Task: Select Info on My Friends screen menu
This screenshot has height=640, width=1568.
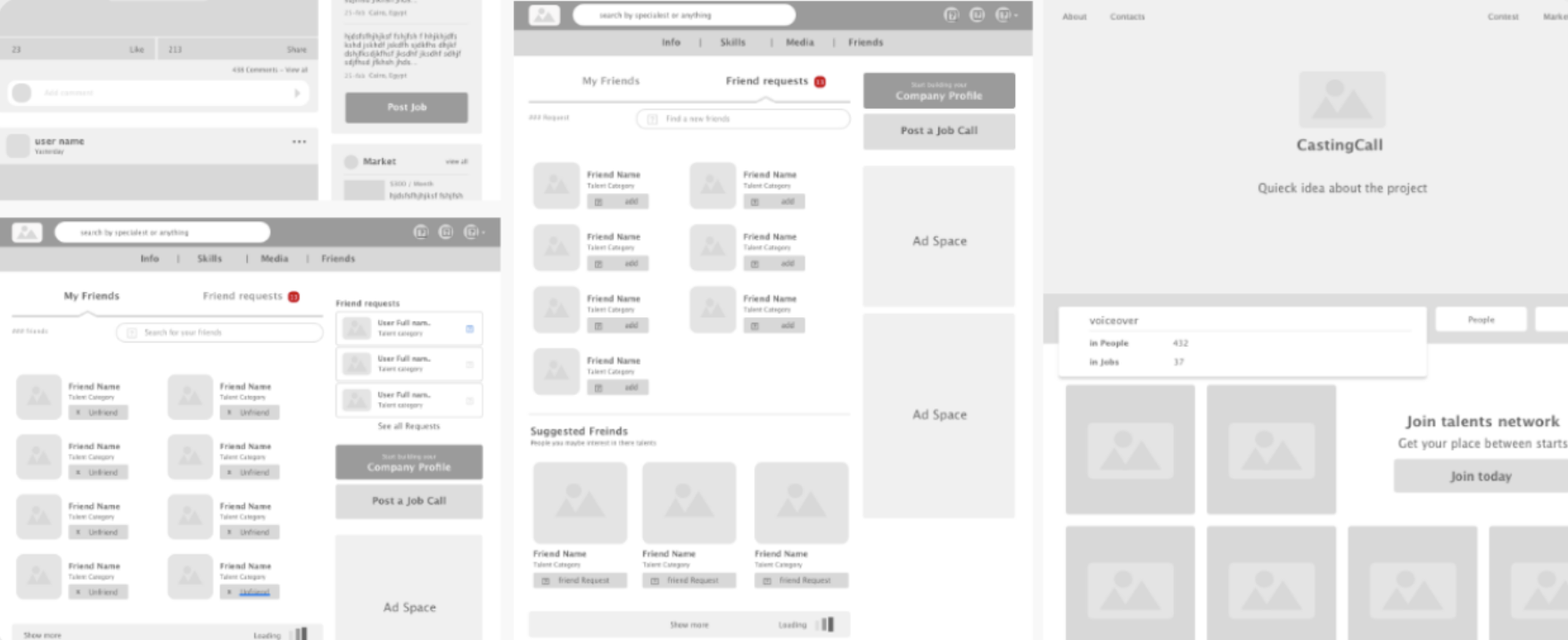Action: click(x=149, y=258)
